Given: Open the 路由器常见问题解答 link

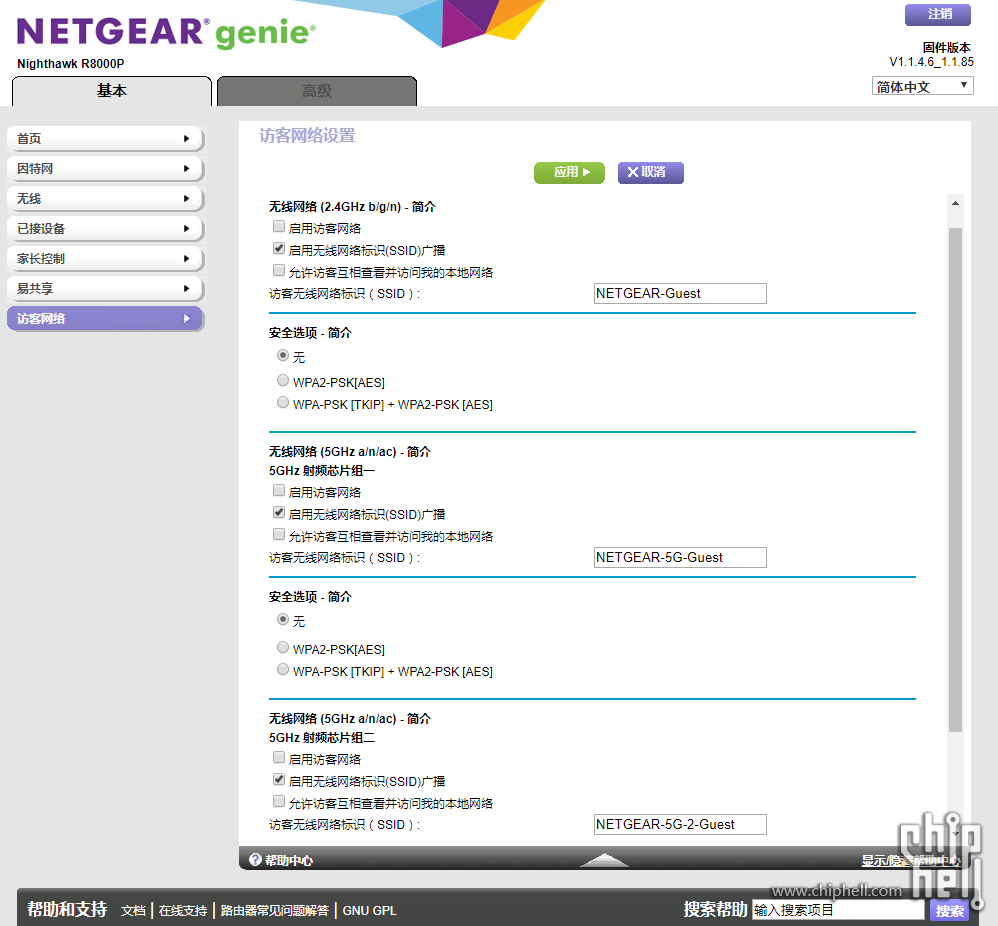Looking at the screenshot, I should (x=275, y=911).
